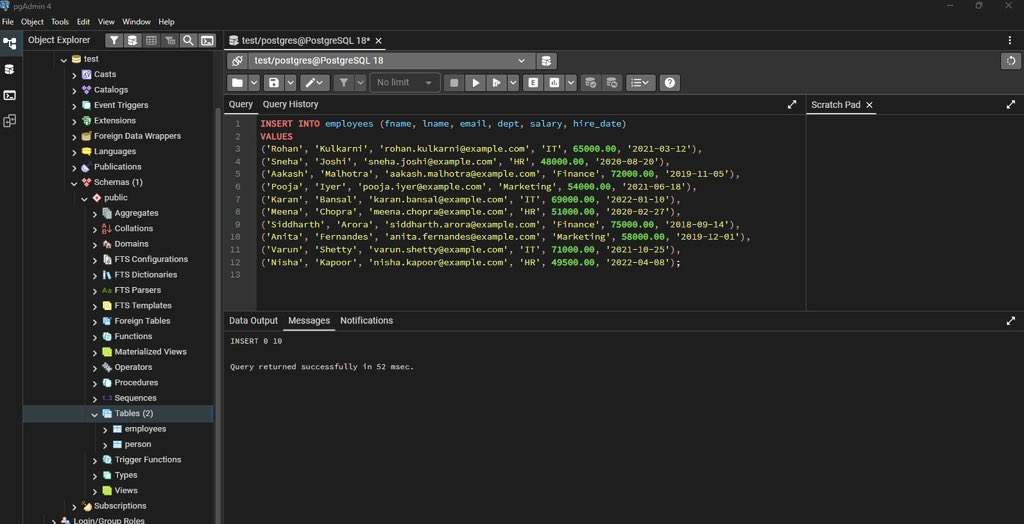Click the Explain Analyze chart button

pyautogui.click(x=554, y=83)
